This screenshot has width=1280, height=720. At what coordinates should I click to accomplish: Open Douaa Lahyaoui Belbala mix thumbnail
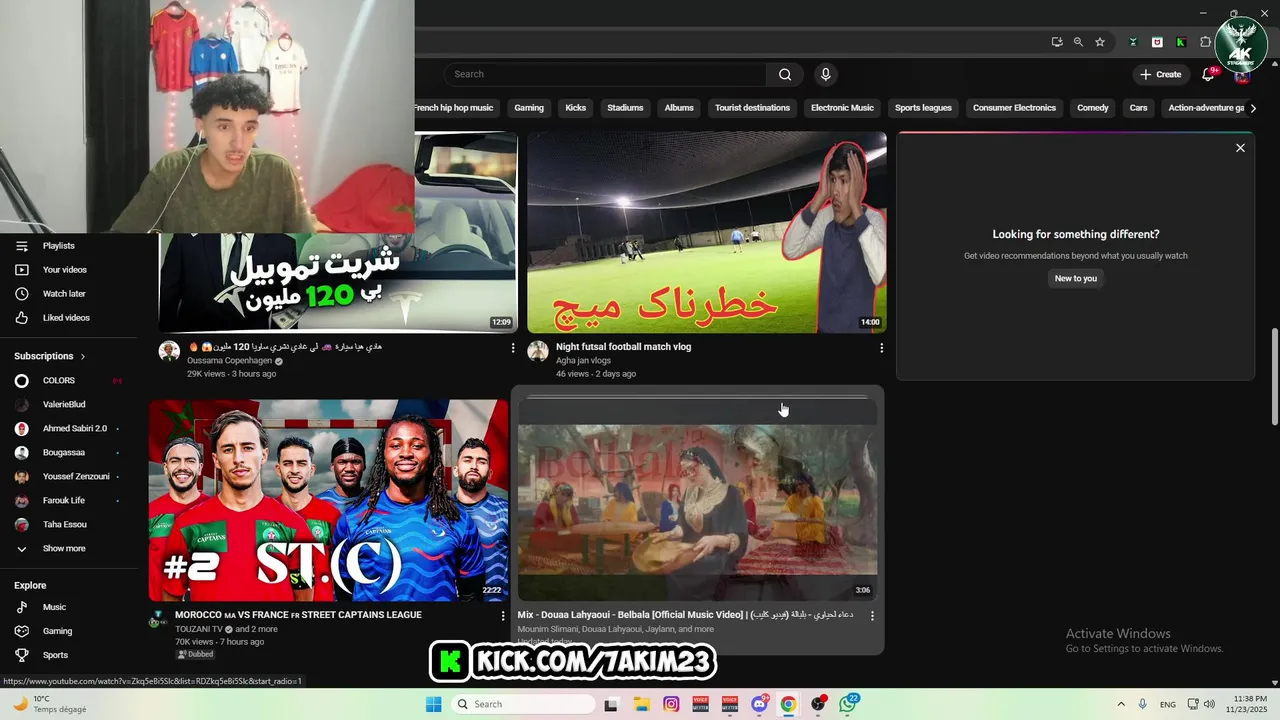coord(697,501)
